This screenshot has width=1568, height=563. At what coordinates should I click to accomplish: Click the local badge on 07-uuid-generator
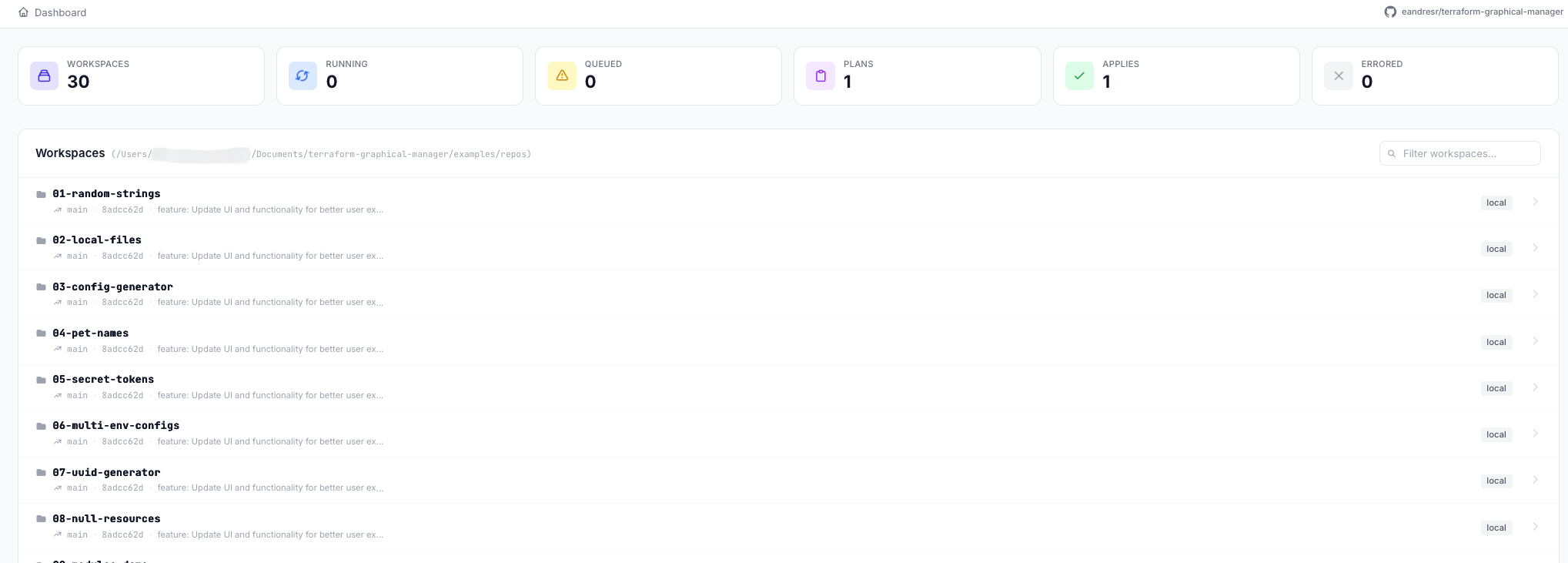coord(1496,481)
